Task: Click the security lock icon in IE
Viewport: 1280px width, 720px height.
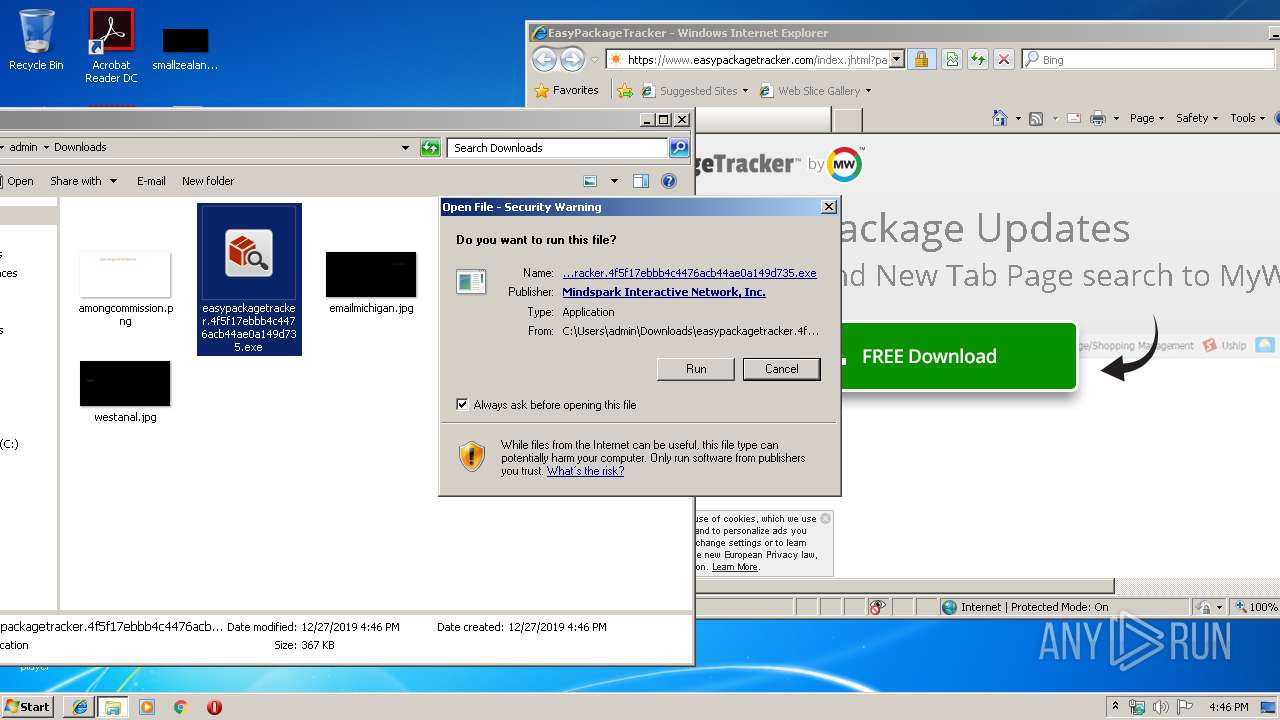Action: click(921, 60)
